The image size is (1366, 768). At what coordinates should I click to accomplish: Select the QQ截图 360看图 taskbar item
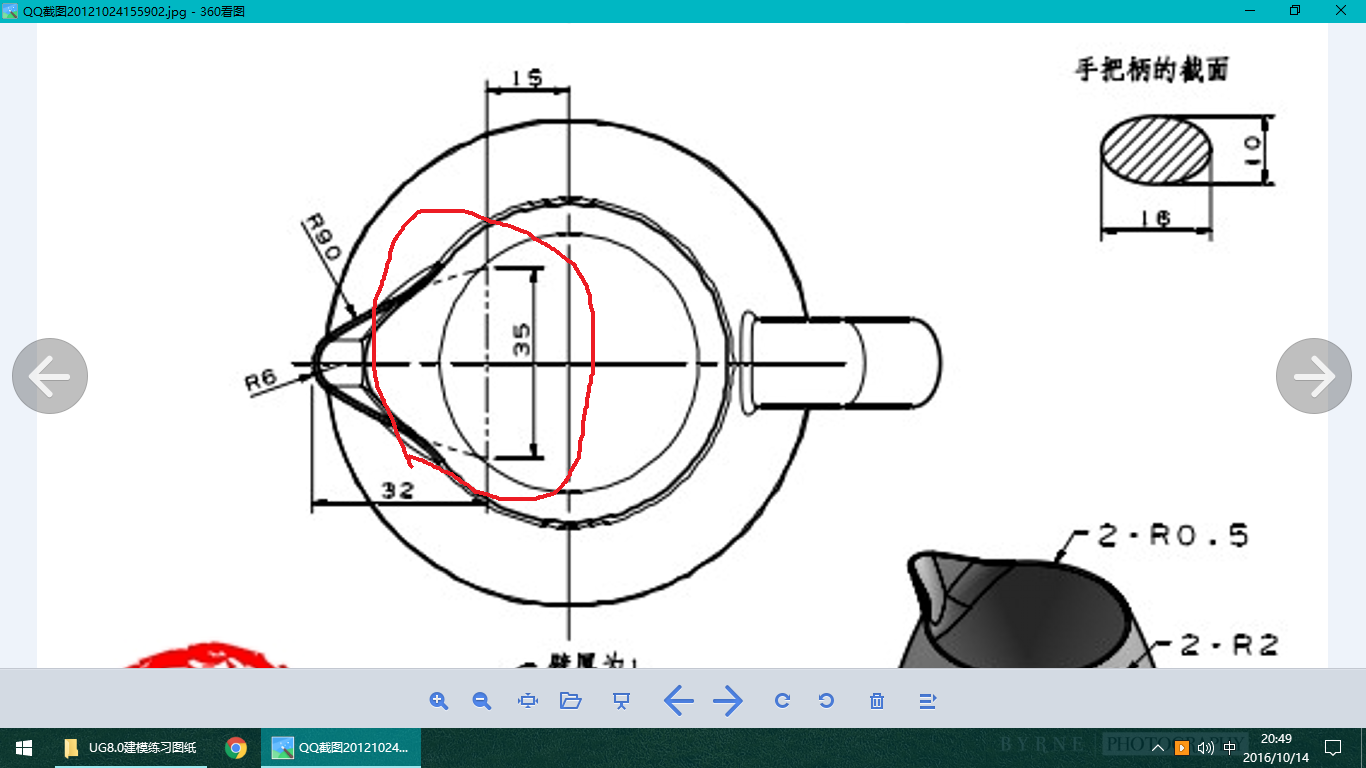341,748
